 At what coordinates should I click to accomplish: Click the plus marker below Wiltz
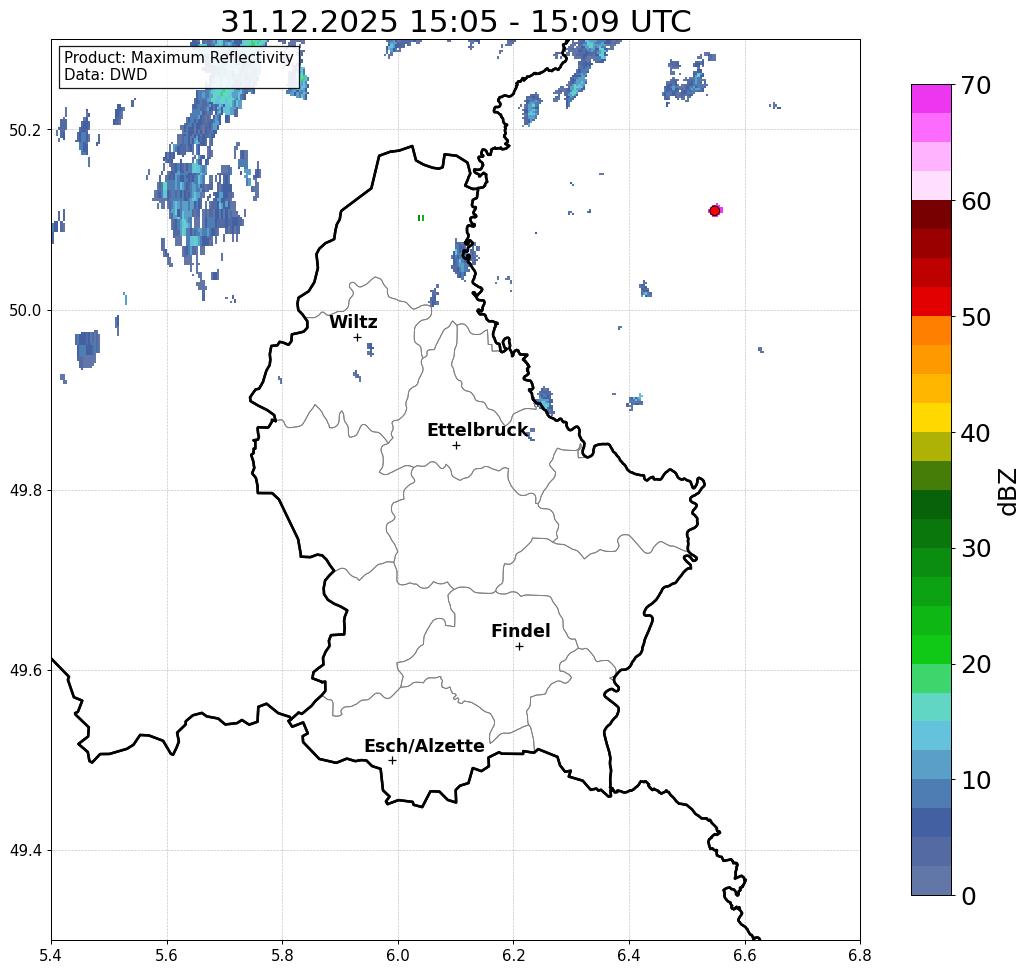click(x=357, y=337)
